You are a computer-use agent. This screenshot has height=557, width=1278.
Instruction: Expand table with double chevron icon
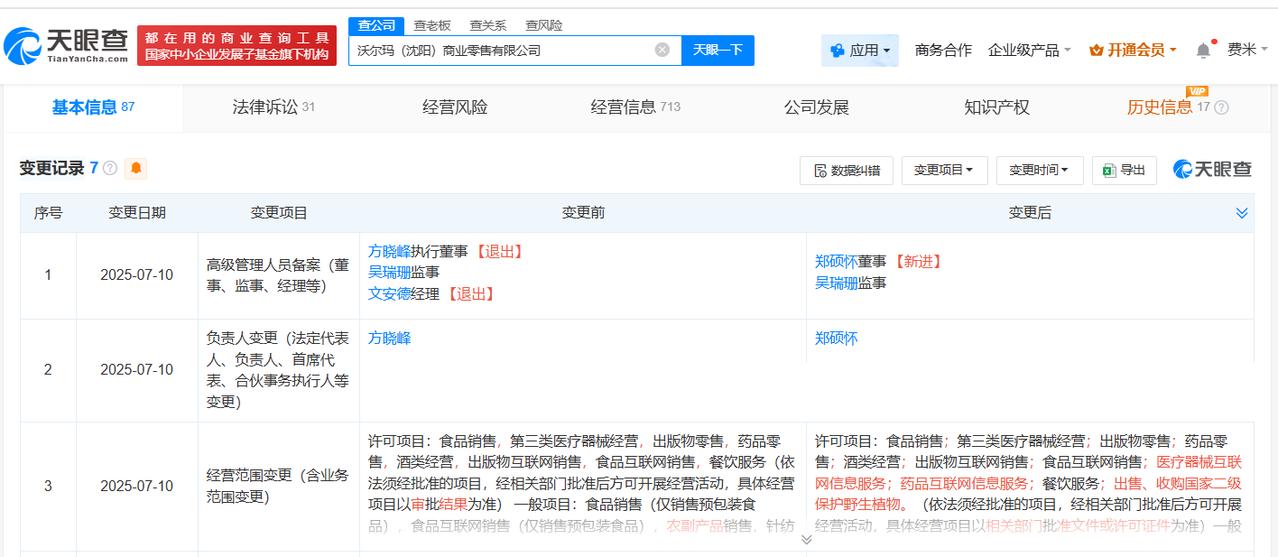(x=1242, y=213)
